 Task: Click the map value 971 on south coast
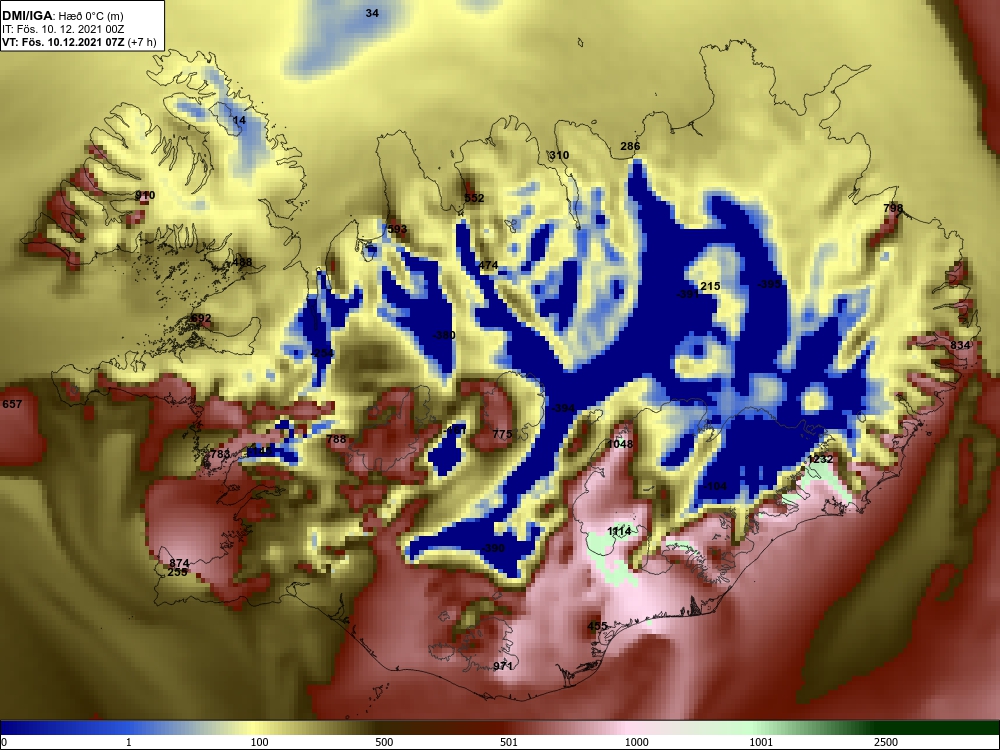[x=503, y=666]
